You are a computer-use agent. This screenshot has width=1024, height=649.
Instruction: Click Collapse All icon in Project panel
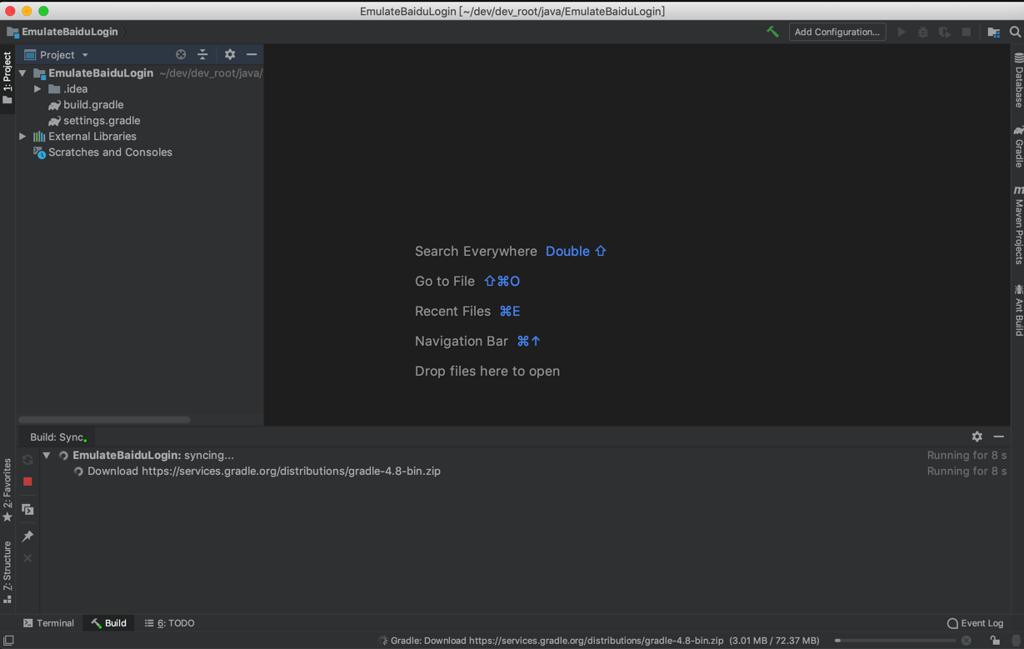click(202, 54)
